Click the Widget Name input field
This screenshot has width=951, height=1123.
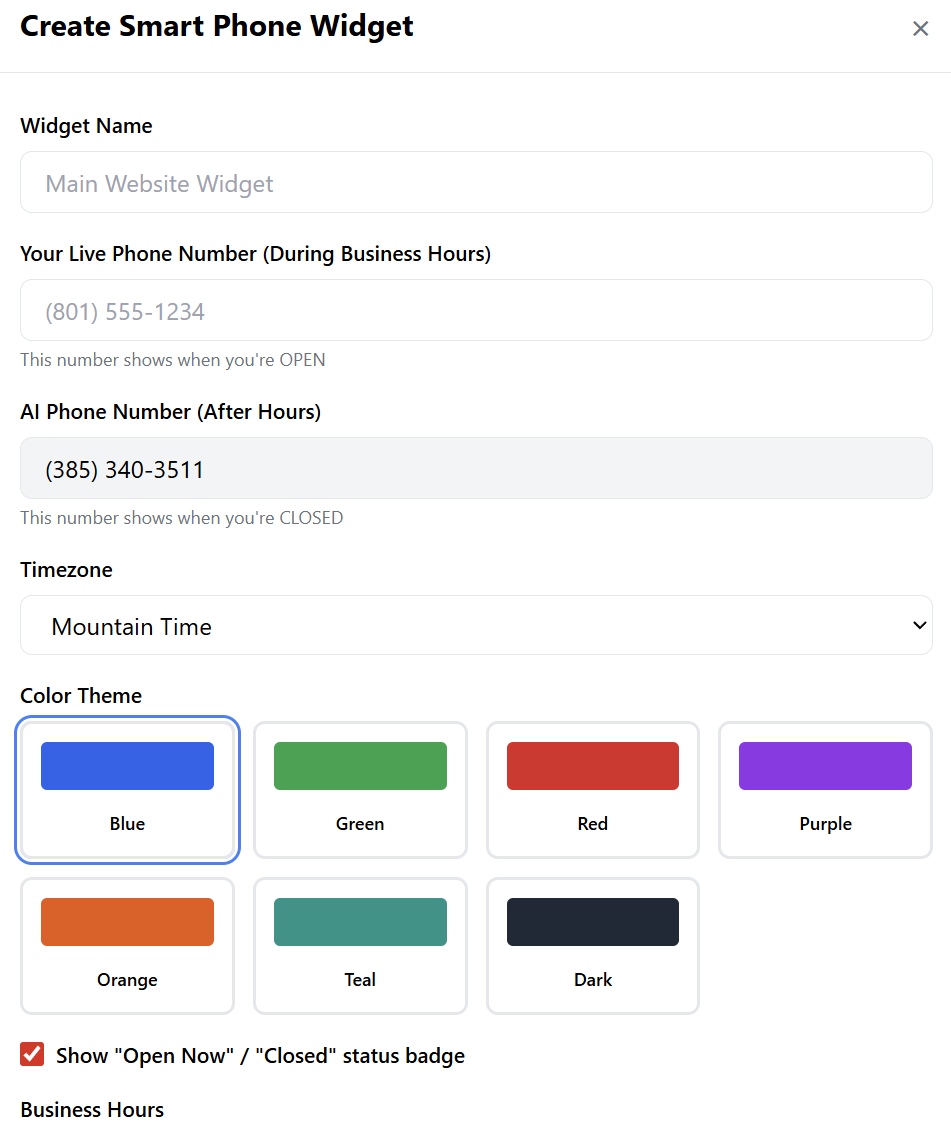476,183
